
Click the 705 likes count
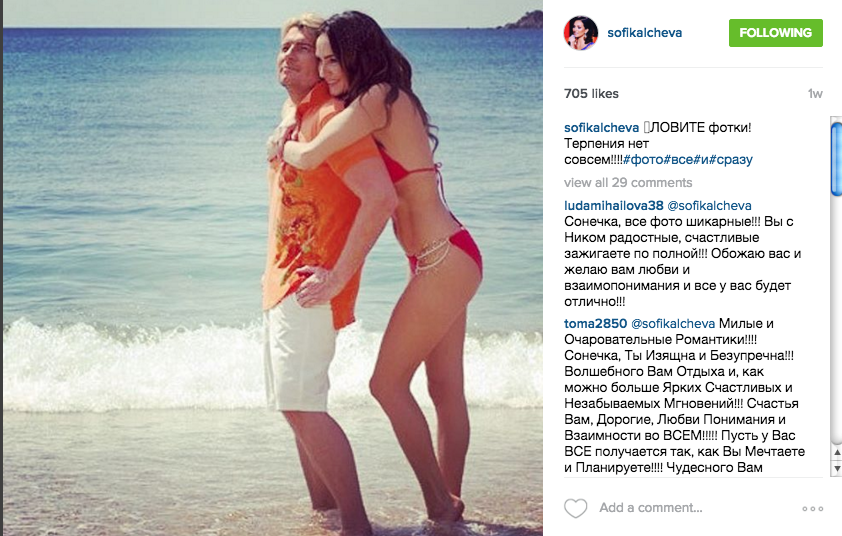(591, 93)
